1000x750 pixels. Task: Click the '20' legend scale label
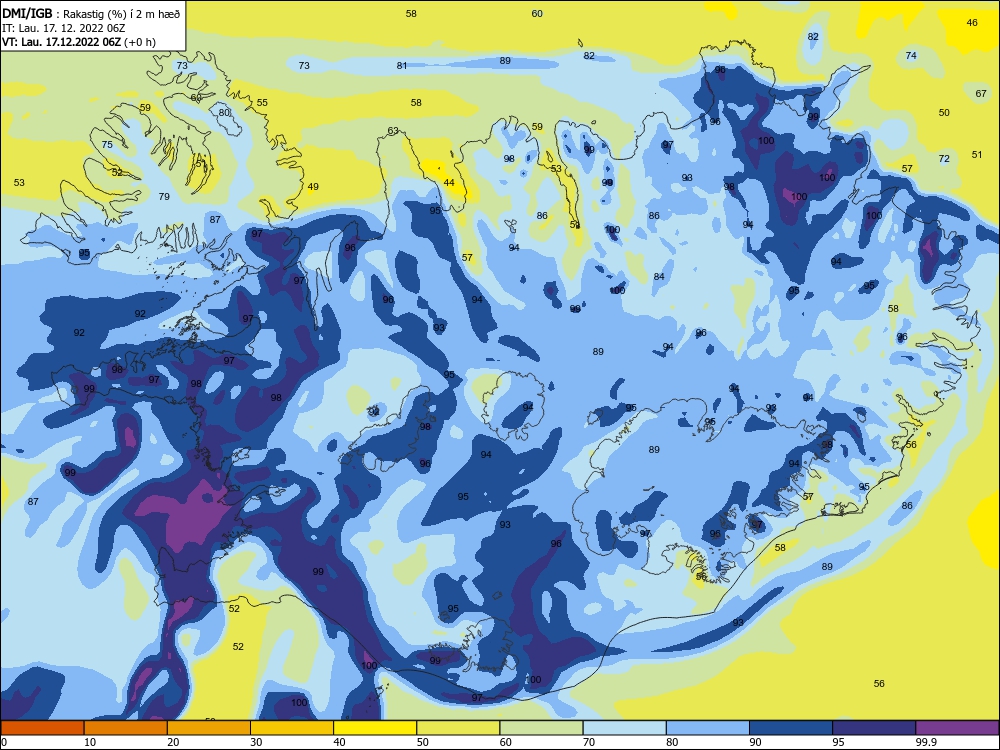point(173,742)
